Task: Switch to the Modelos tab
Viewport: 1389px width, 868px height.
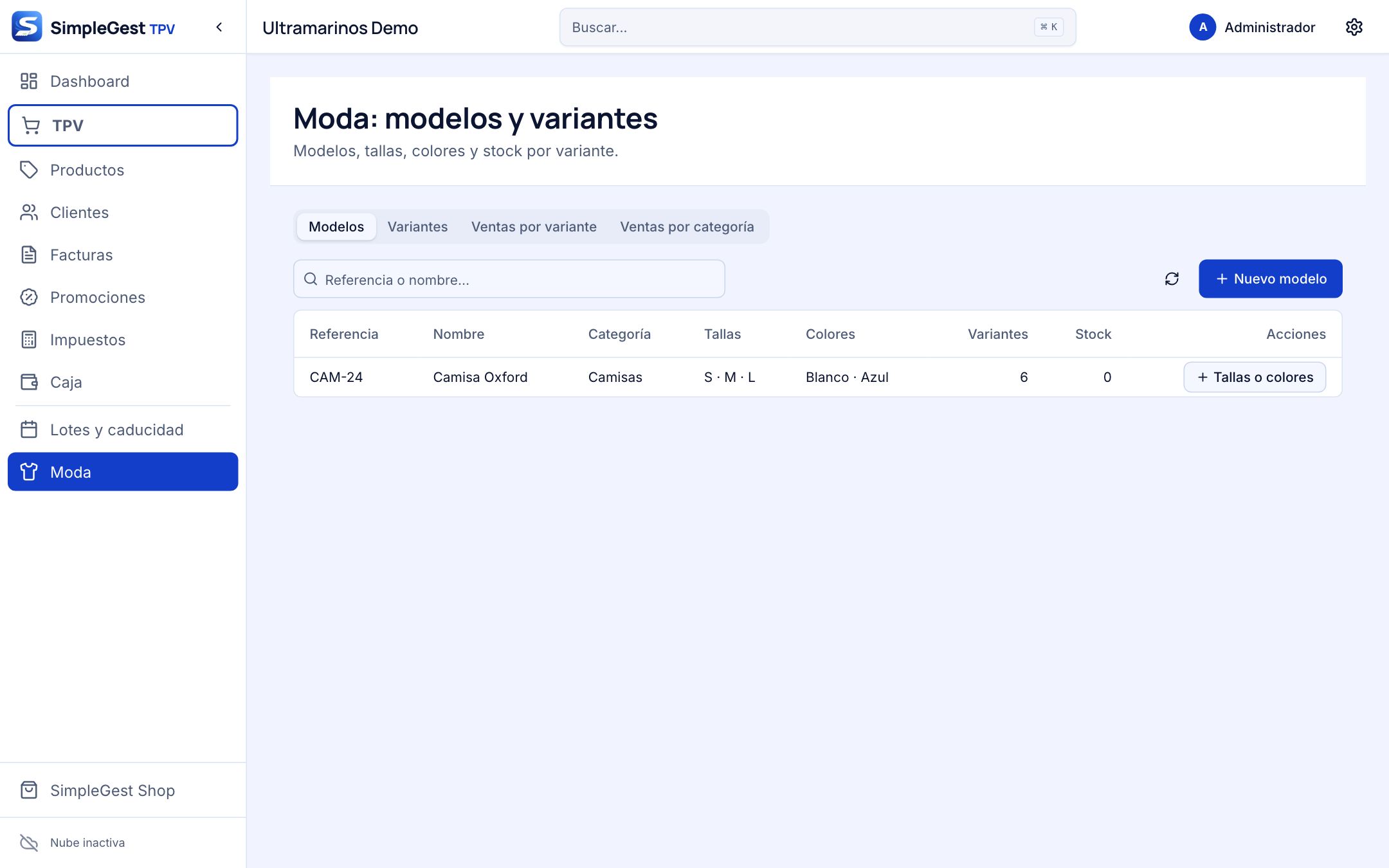Action: click(x=336, y=226)
